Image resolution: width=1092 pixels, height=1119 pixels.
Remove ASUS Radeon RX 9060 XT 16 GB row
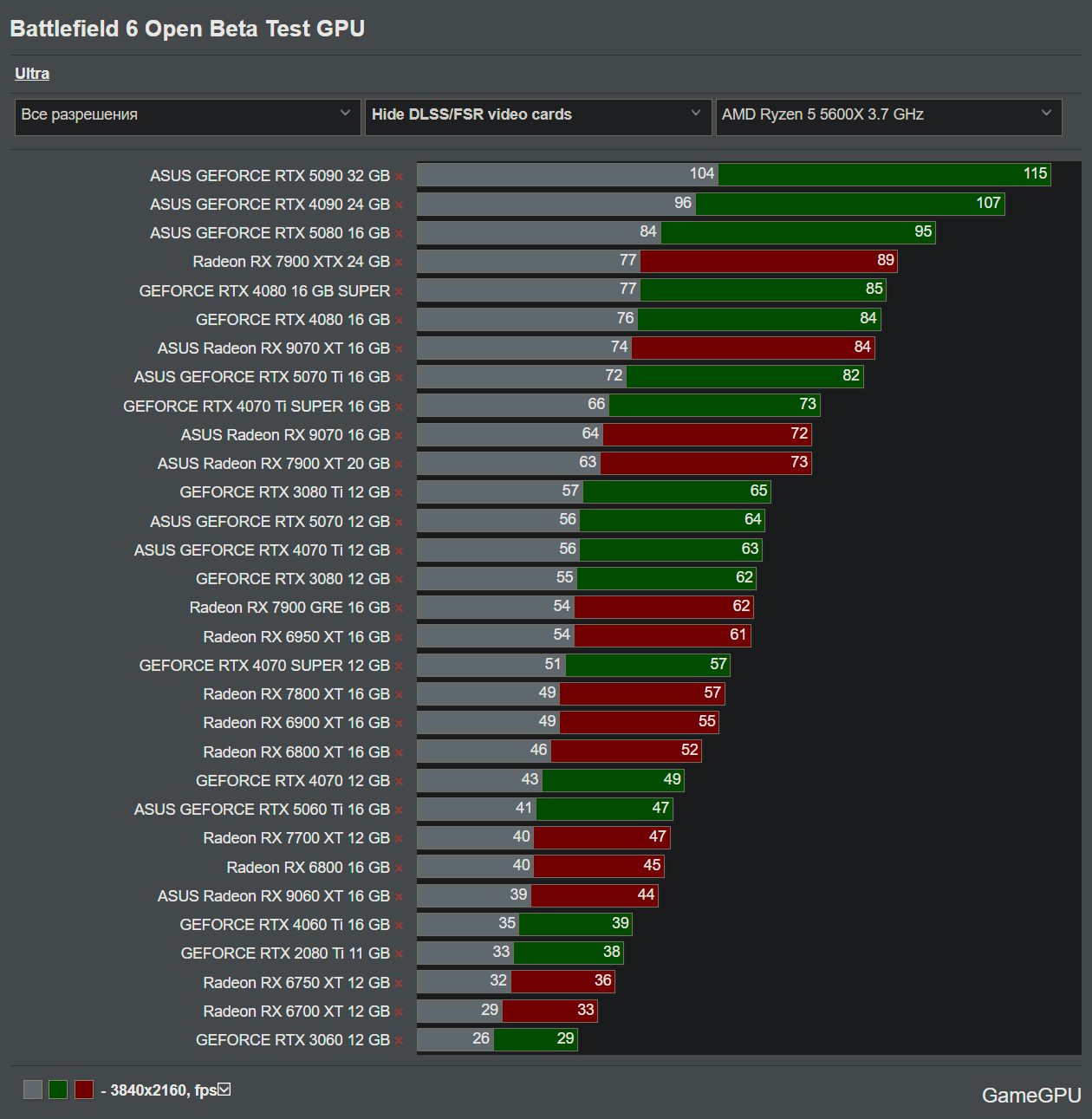pyautogui.click(x=400, y=897)
